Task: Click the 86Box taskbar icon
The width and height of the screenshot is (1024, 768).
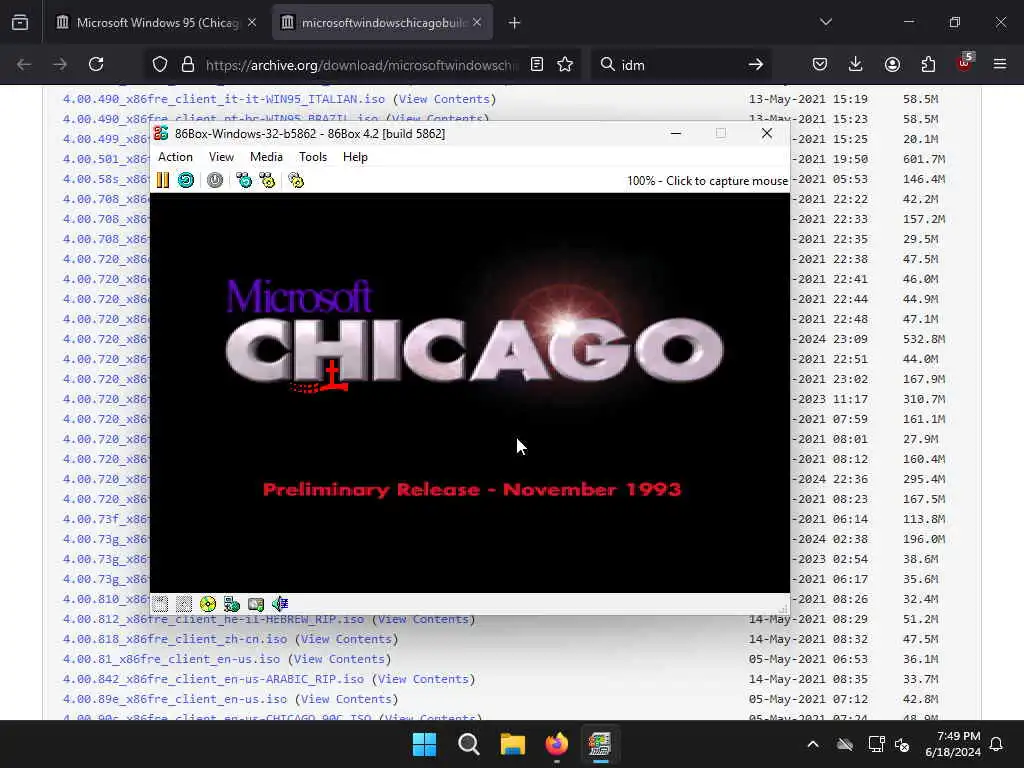Action: coord(600,744)
